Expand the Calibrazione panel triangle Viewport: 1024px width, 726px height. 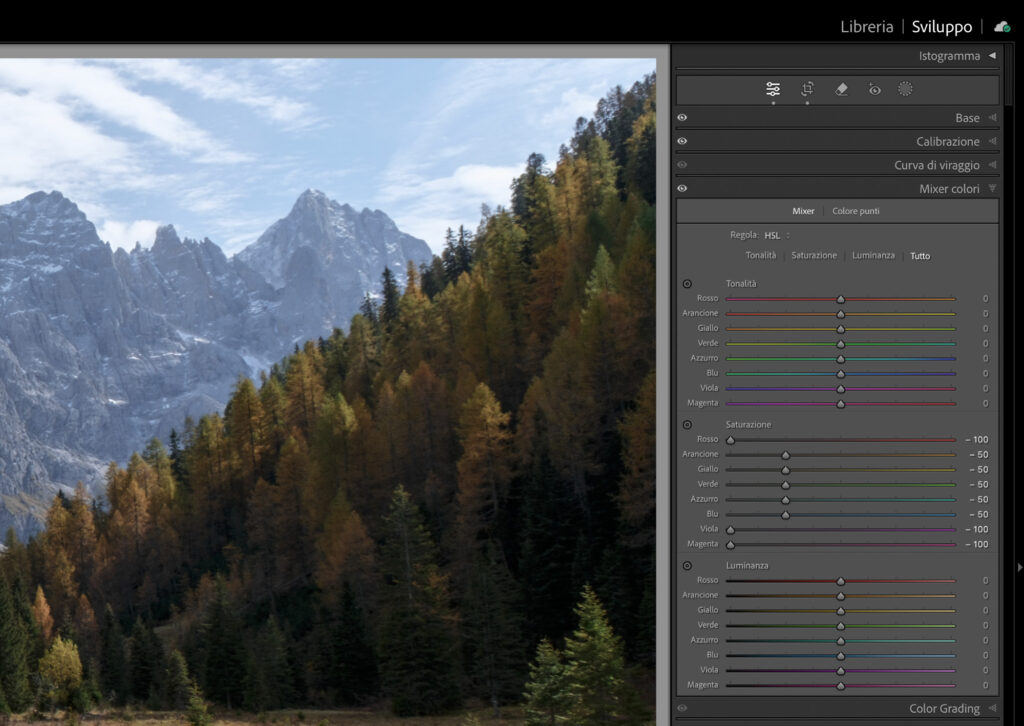pyautogui.click(x=993, y=141)
